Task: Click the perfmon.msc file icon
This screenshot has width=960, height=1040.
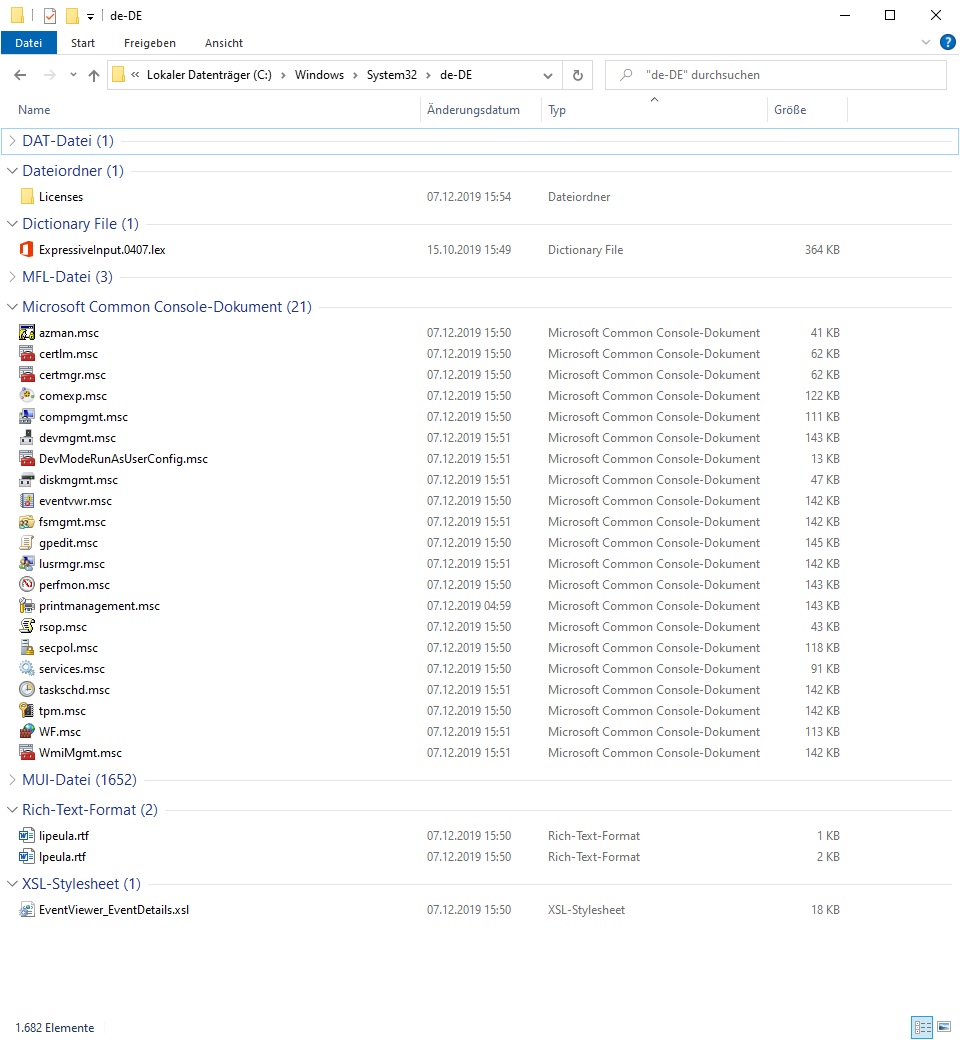Action: pos(27,584)
